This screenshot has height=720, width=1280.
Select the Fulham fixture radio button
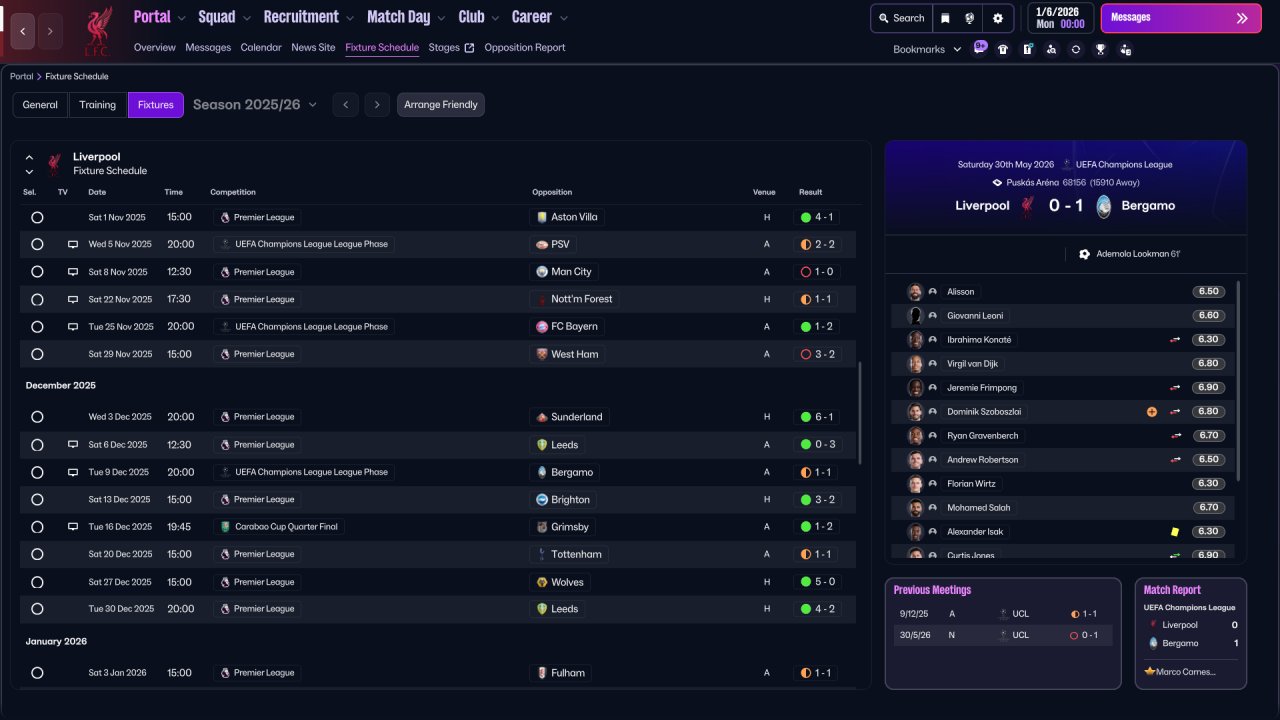pos(37,673)
